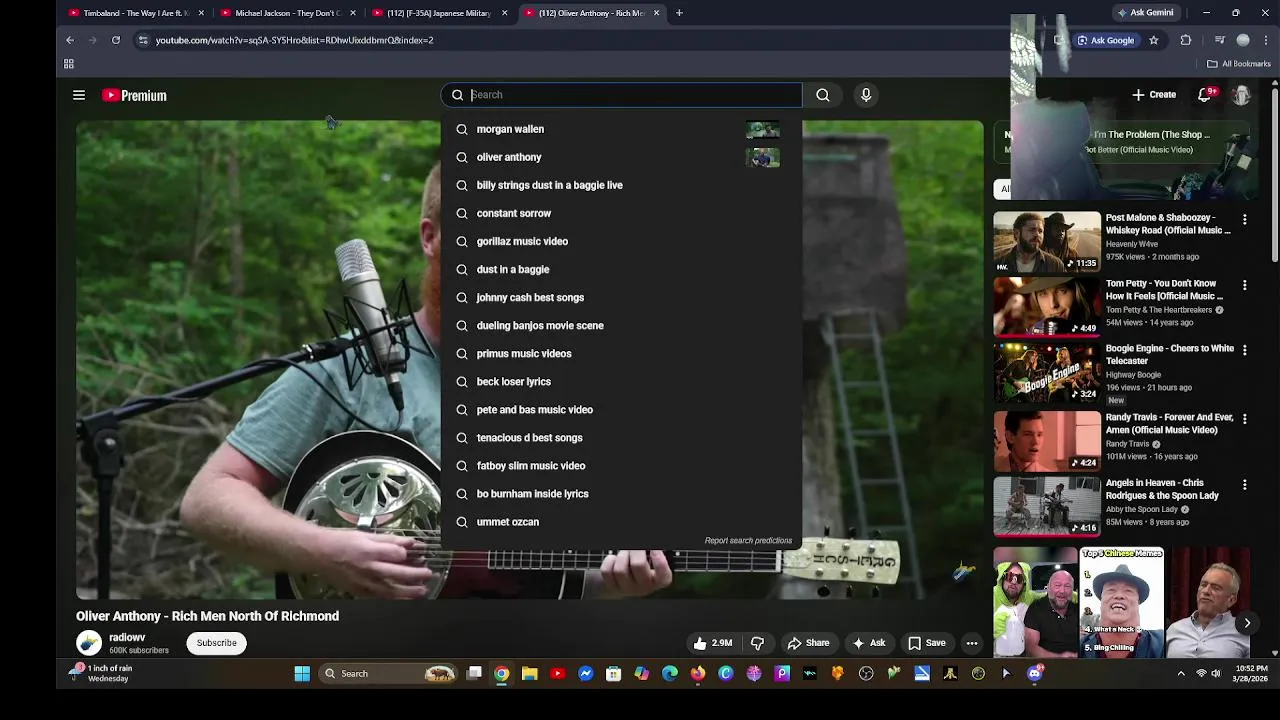Viewport: 1280px width, 720px height.
Task: Open a new browser tab
Action: [x=679, y=13]
